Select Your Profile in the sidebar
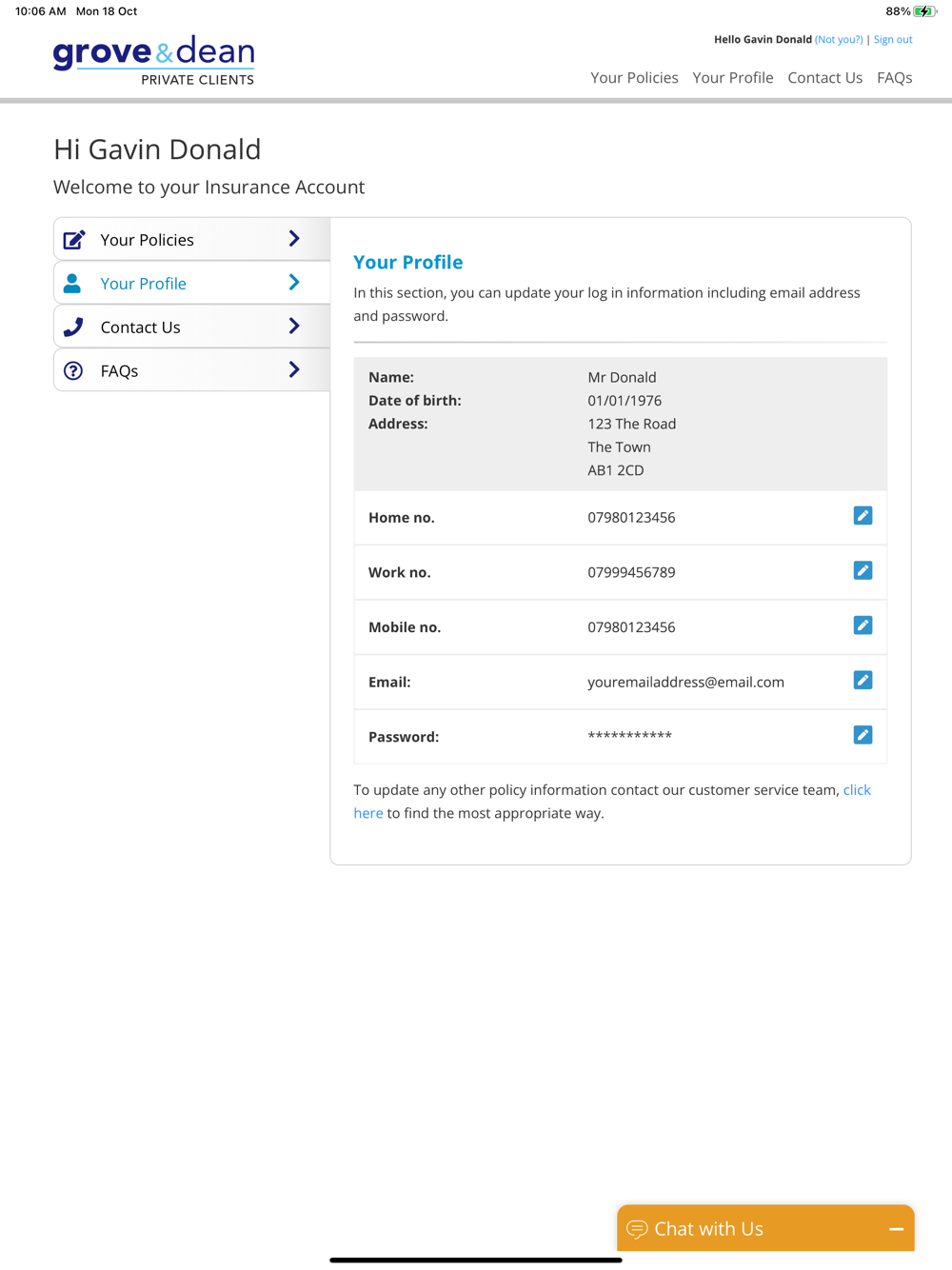This screenshot has width=952, height=1270. pyautogui.click(x=192, y=284)
